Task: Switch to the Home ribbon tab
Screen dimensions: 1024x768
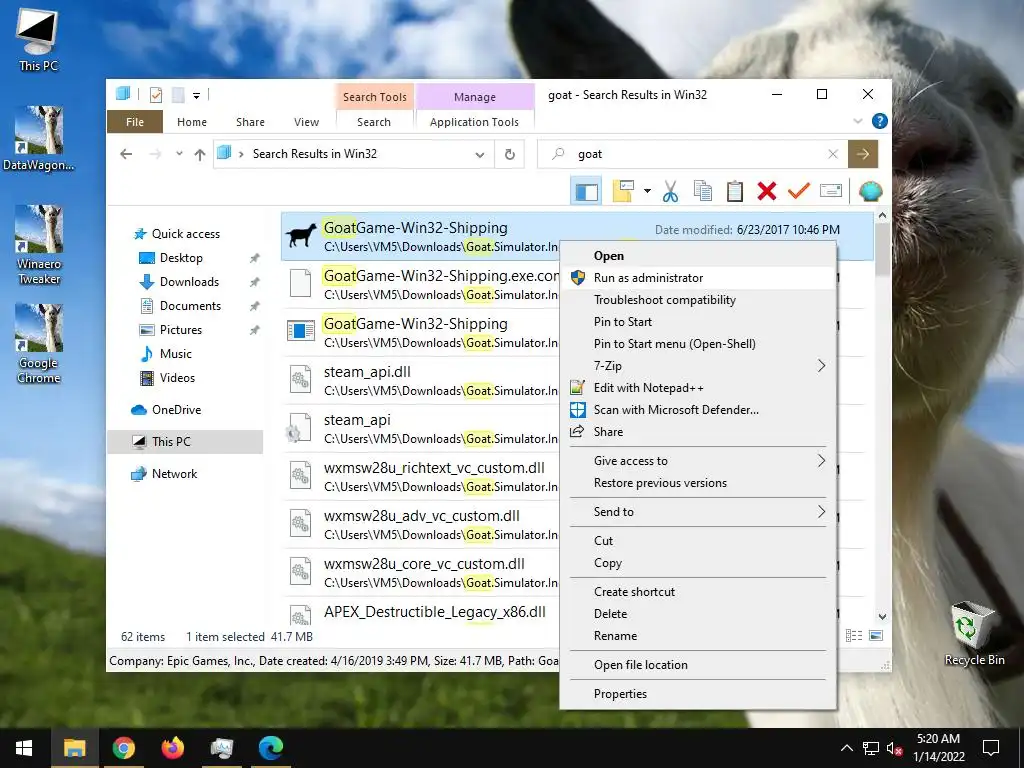Action: coord(191,122)
